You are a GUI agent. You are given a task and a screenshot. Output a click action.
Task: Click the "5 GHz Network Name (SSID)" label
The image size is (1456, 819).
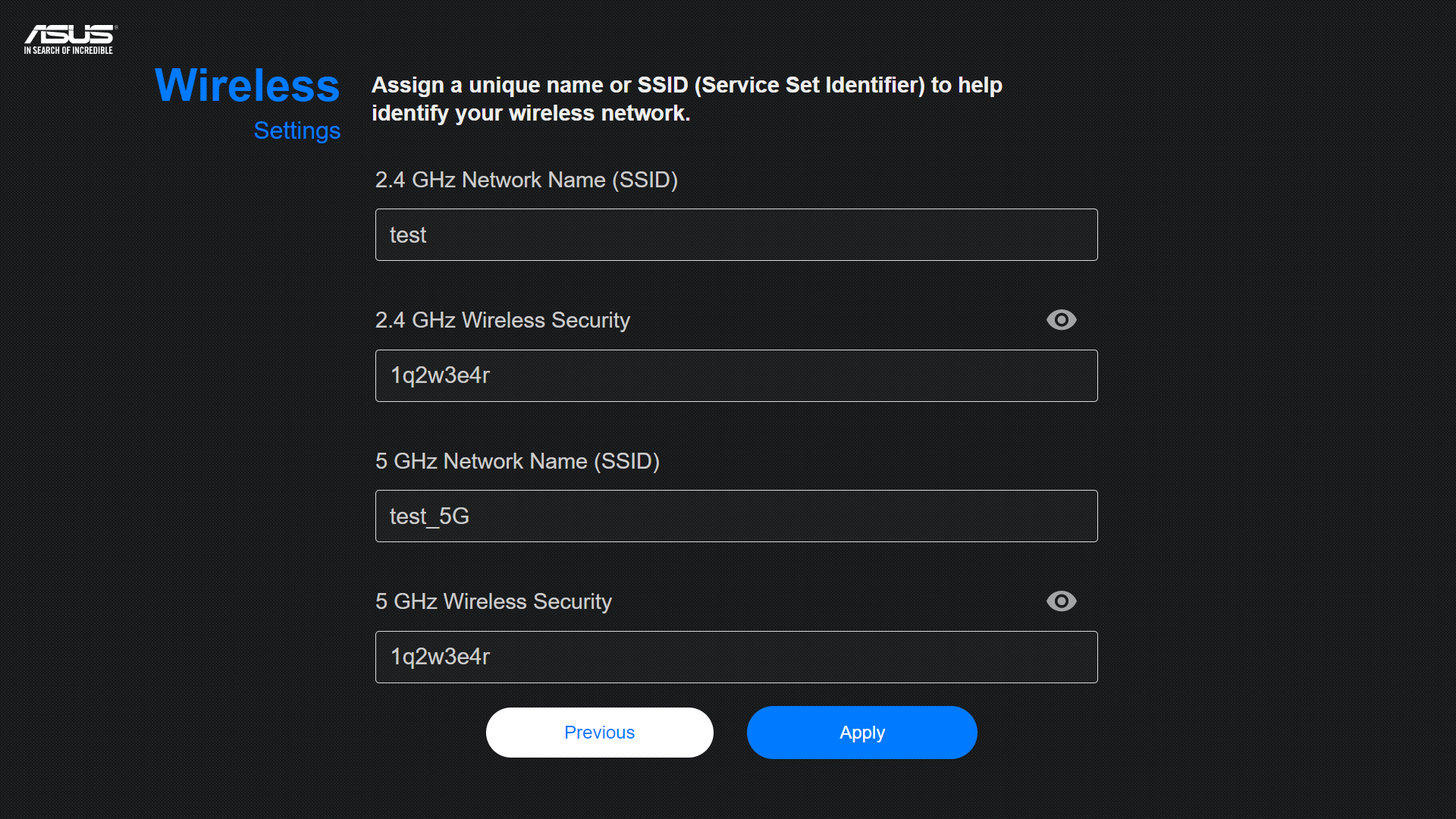coord(517,461)
